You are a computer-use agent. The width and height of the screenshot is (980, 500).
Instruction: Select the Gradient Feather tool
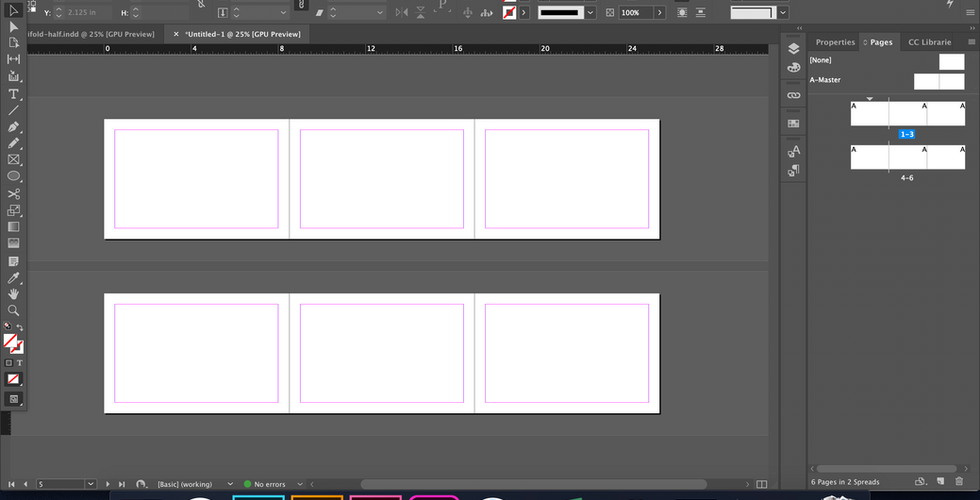pos(13,243)
